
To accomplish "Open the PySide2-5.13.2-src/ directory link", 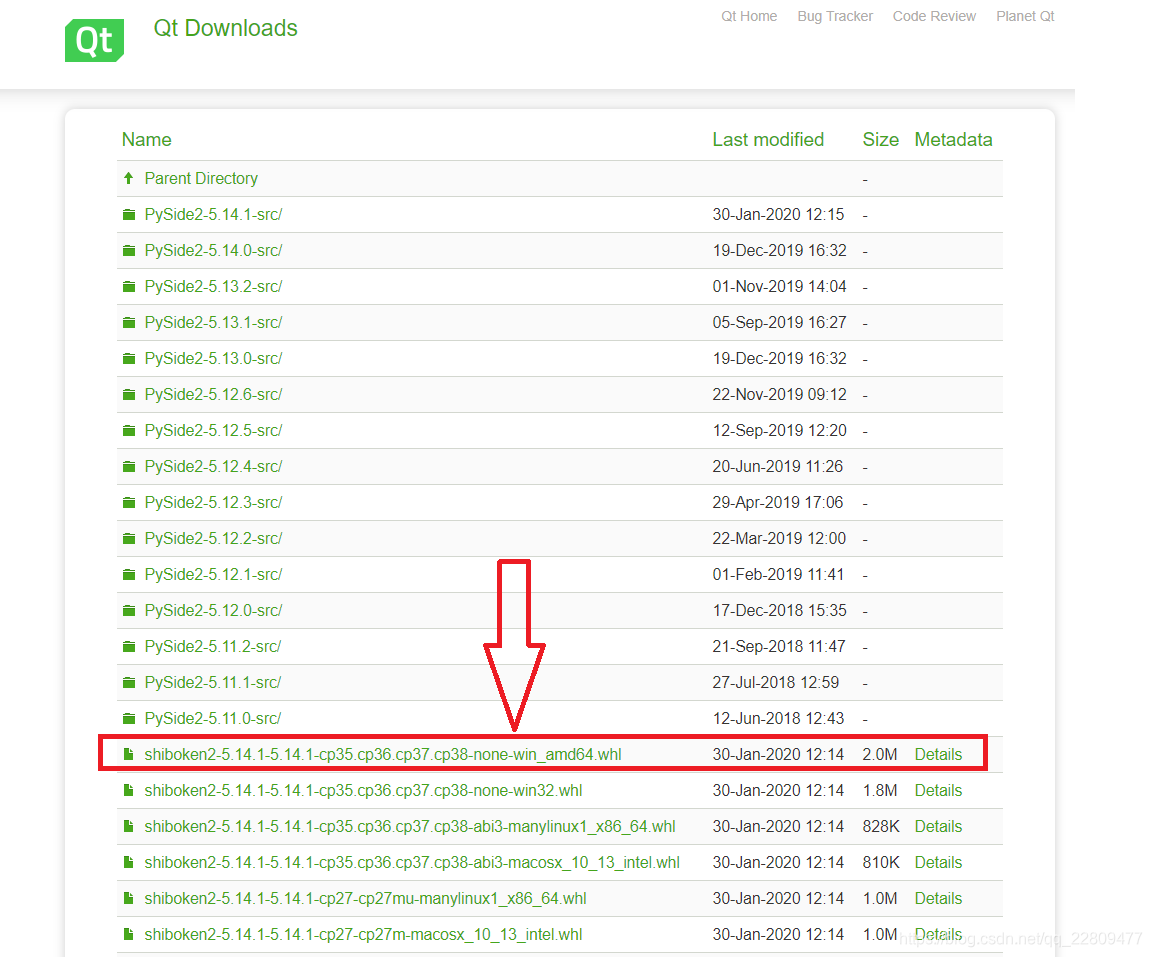I will coord(213,286).
